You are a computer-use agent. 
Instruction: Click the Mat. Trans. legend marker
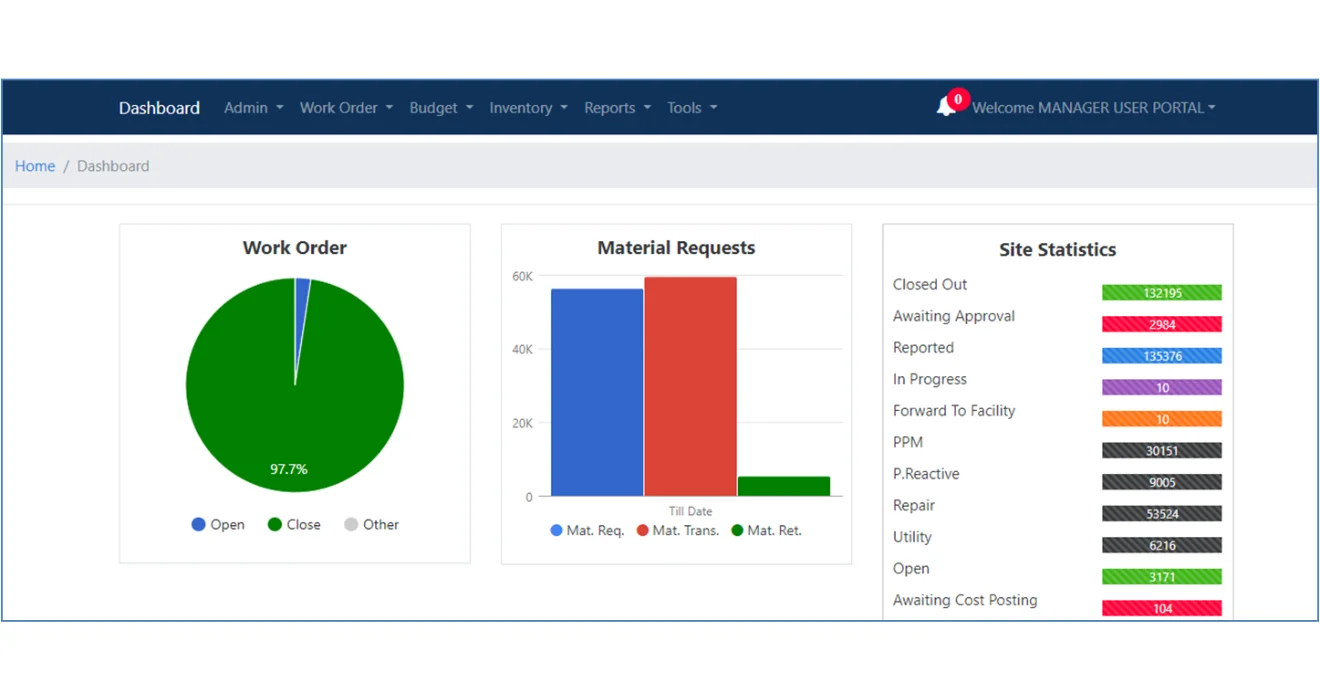click(643, 531)
